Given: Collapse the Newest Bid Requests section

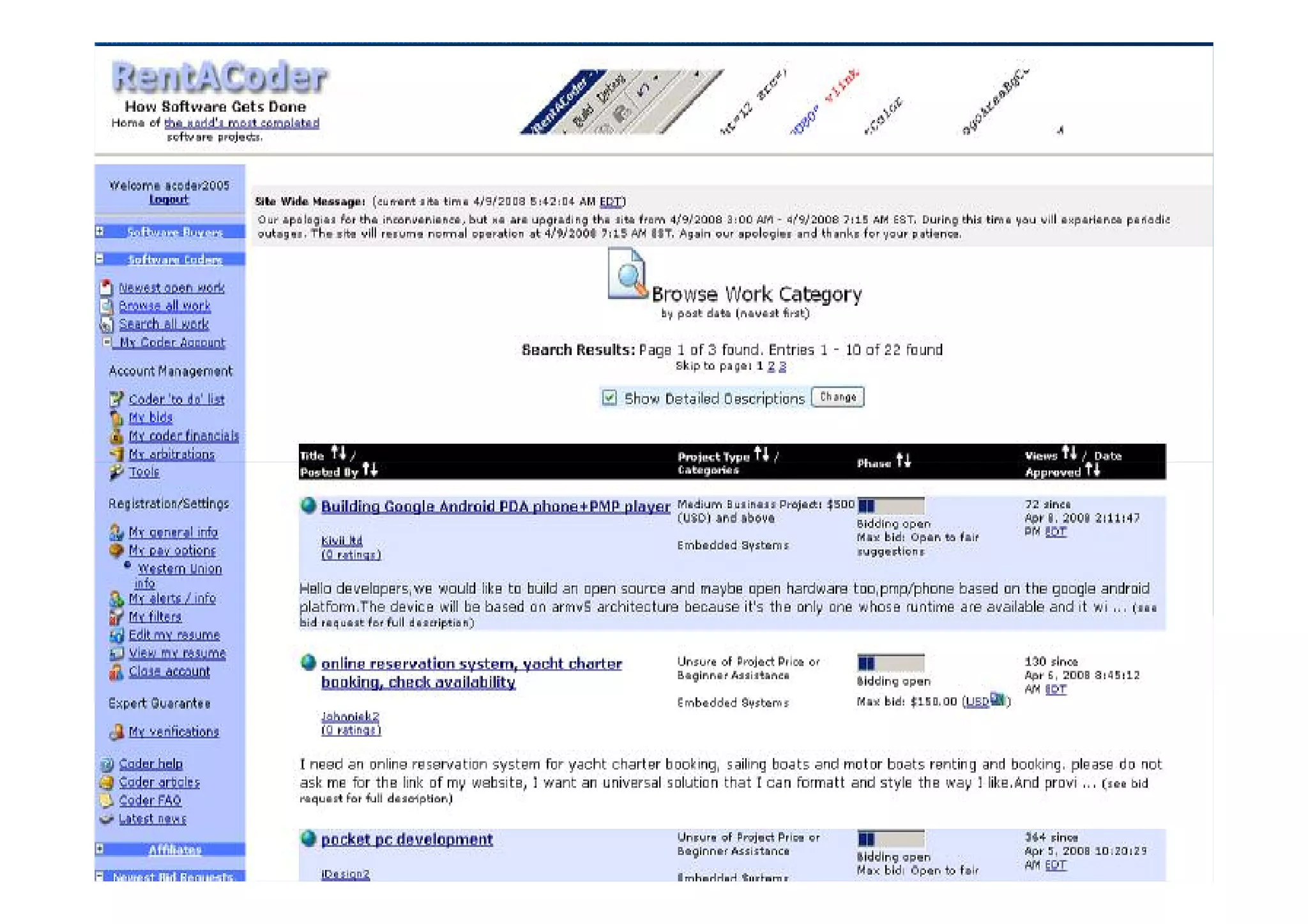Looking at the screenshot, I should point(100,876).
